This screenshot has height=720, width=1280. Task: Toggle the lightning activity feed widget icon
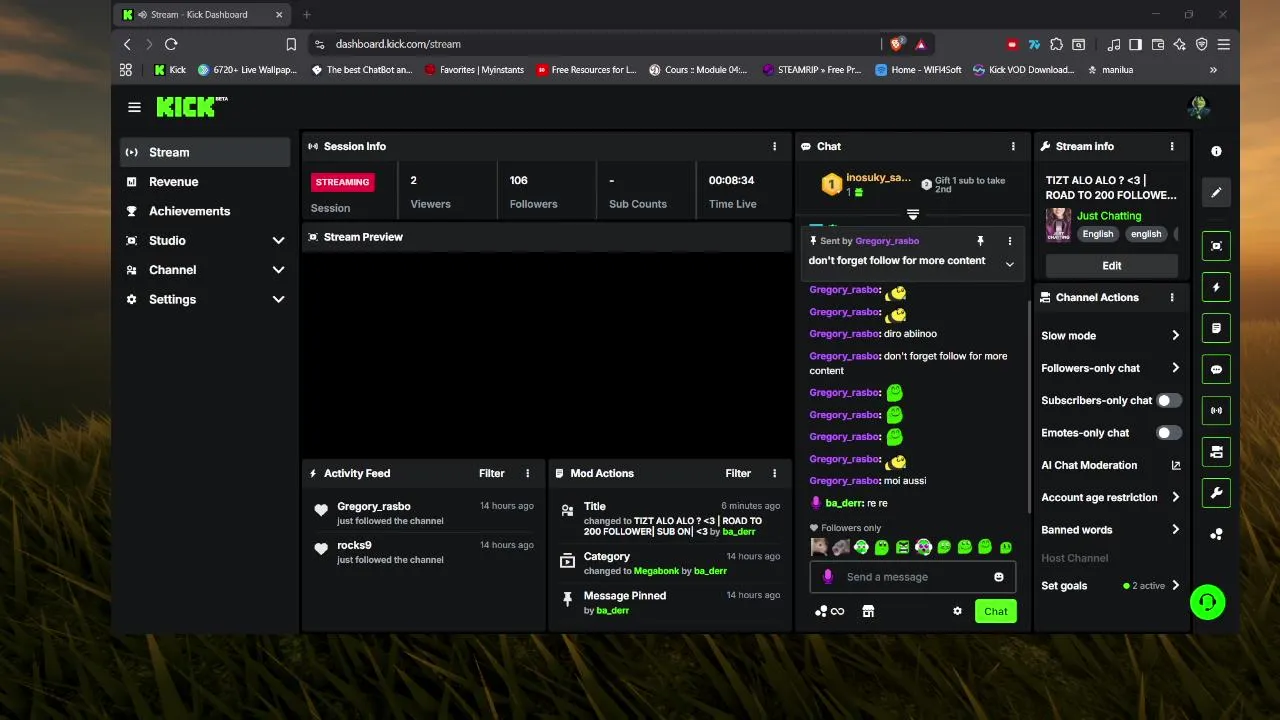[1216, 287]
